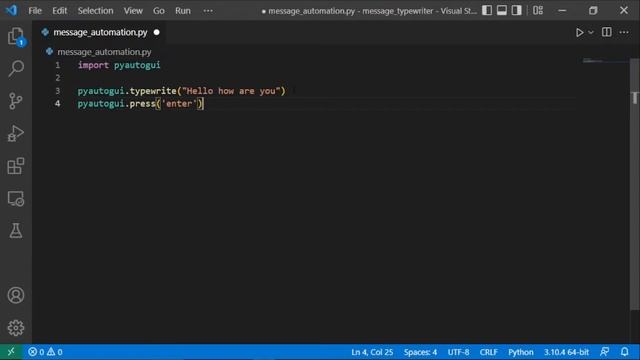Open the Edit menu
Image resolution: width=640 pixels, height=360 pixels.
(59, 11)
